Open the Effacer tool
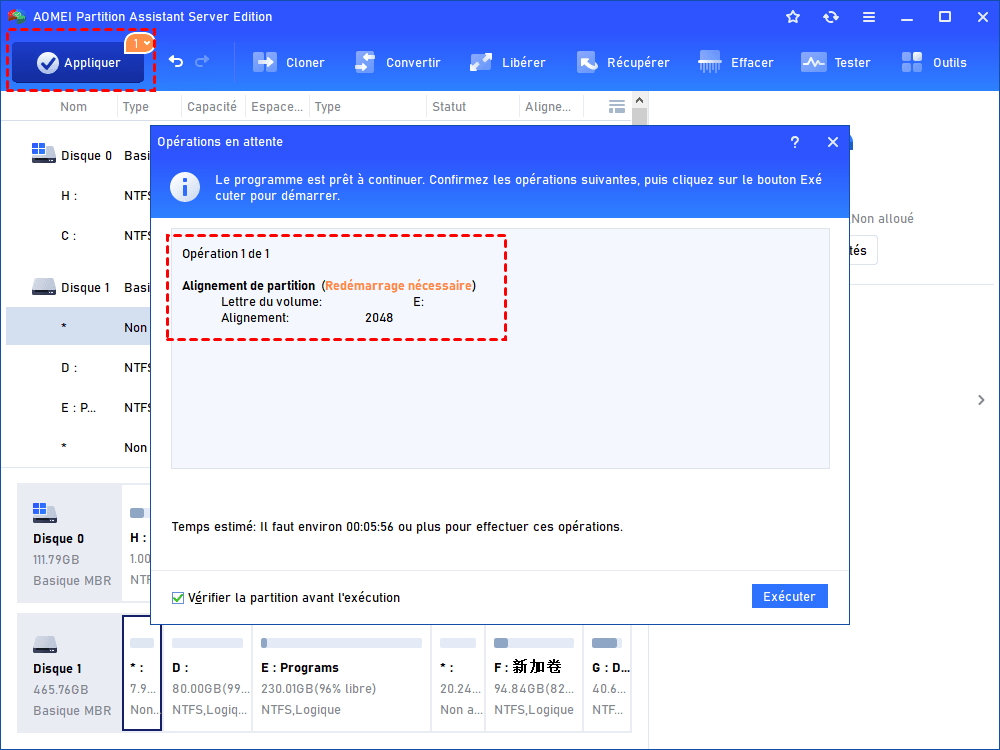 tap(735, 62)
